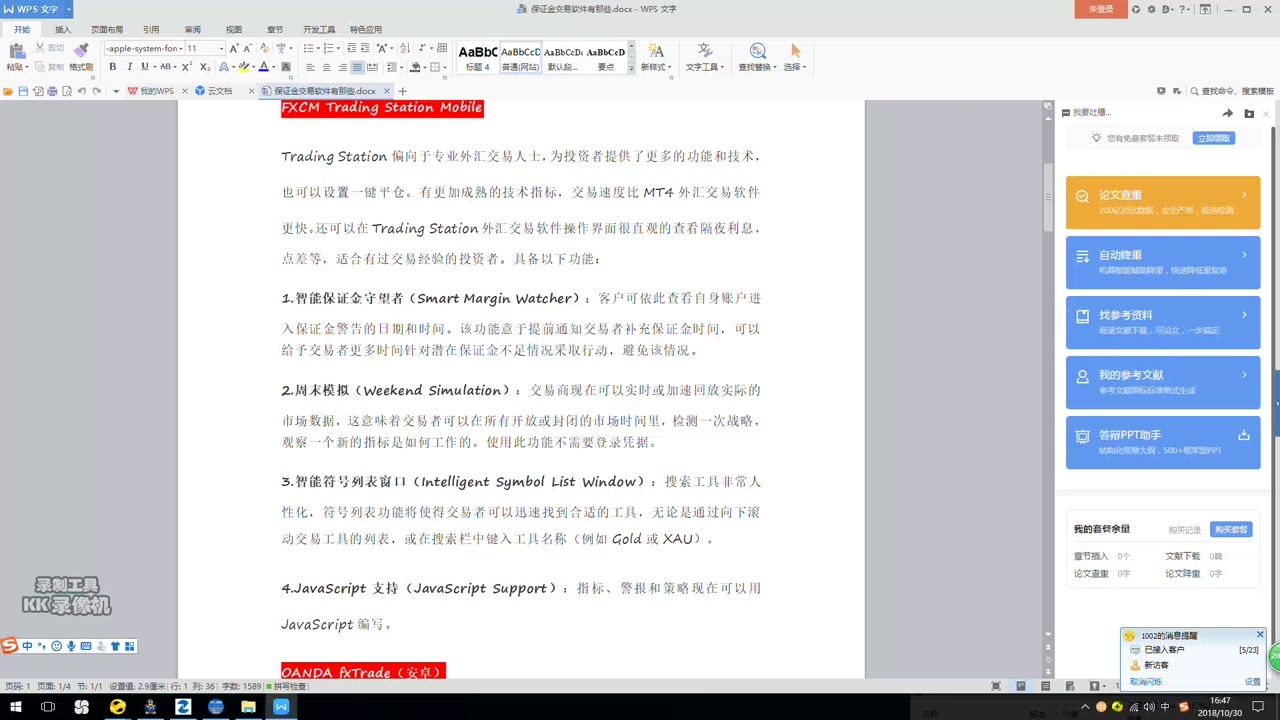Click 取消闪烁 in message popup
Image resolution: width=1280 pixels, height=720 pixels.
(1146, 682)
